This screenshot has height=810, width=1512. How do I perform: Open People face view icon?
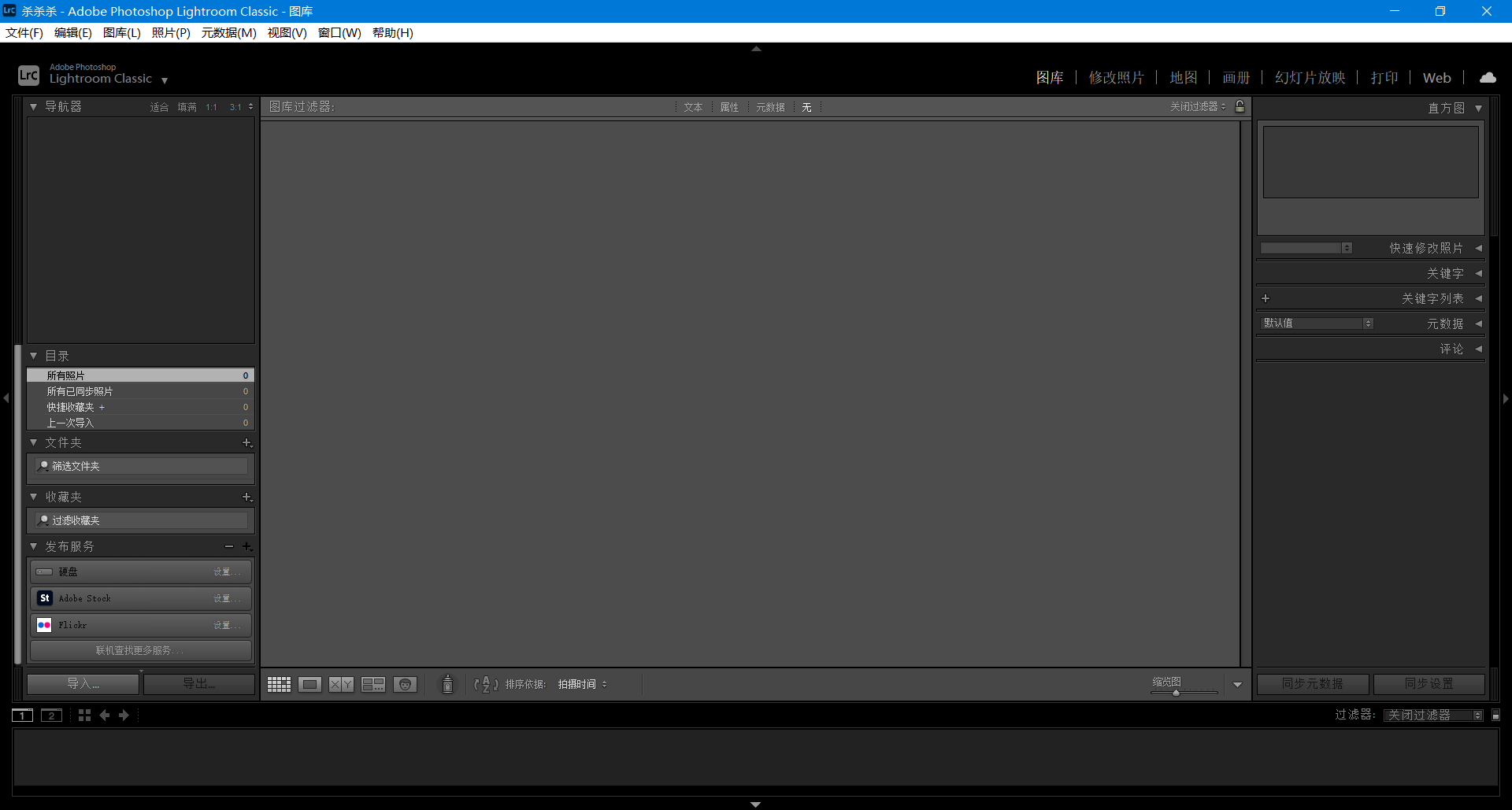[x=405, y=684]
